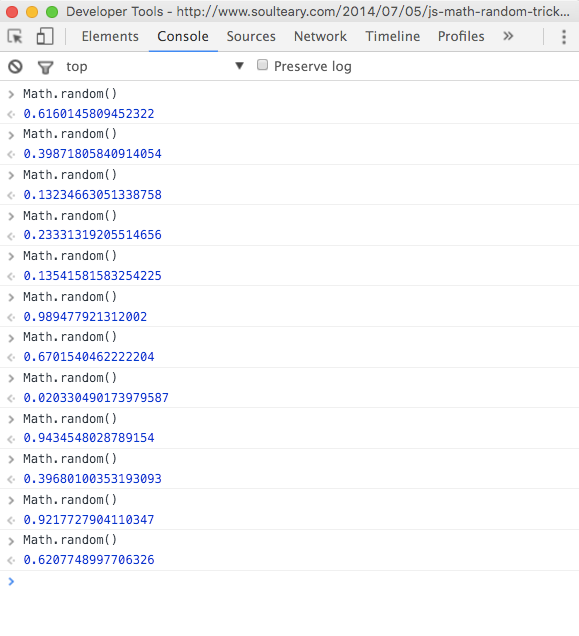Screen dimensions: 579x636
Task: Toggle the device mode icon
Action: coord(45,36)
